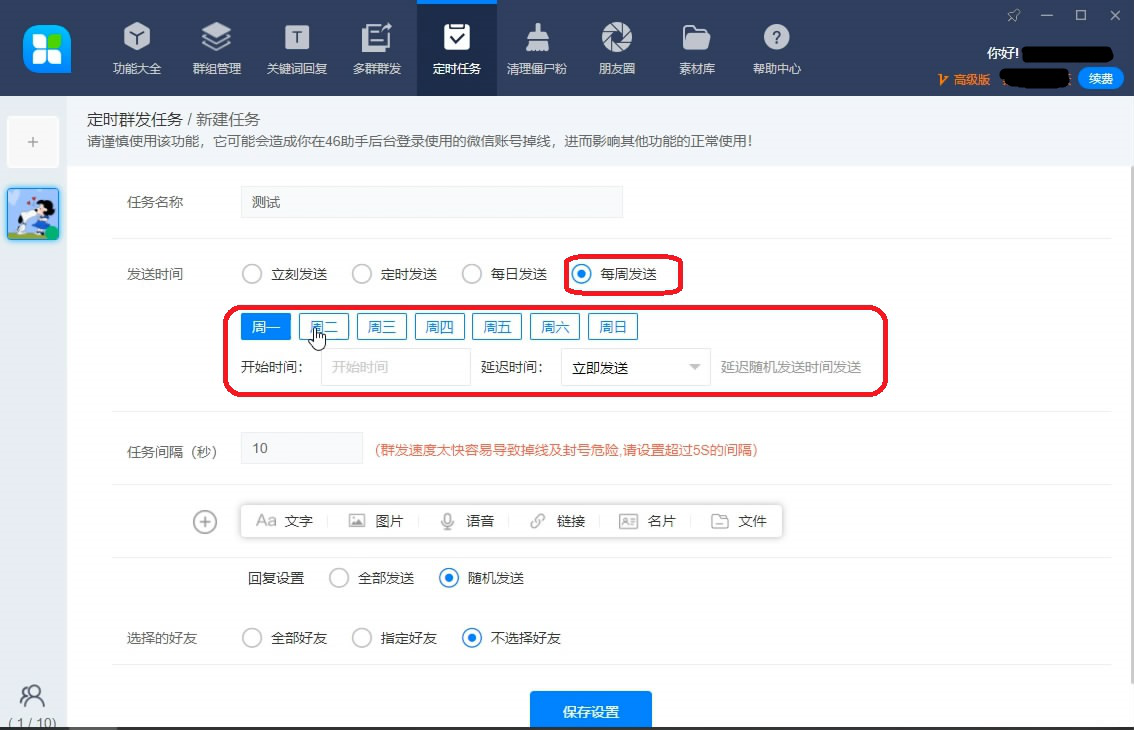1134x730 pixels.
Task: Open the 续费 renewal options
Action: [1099, 77]
